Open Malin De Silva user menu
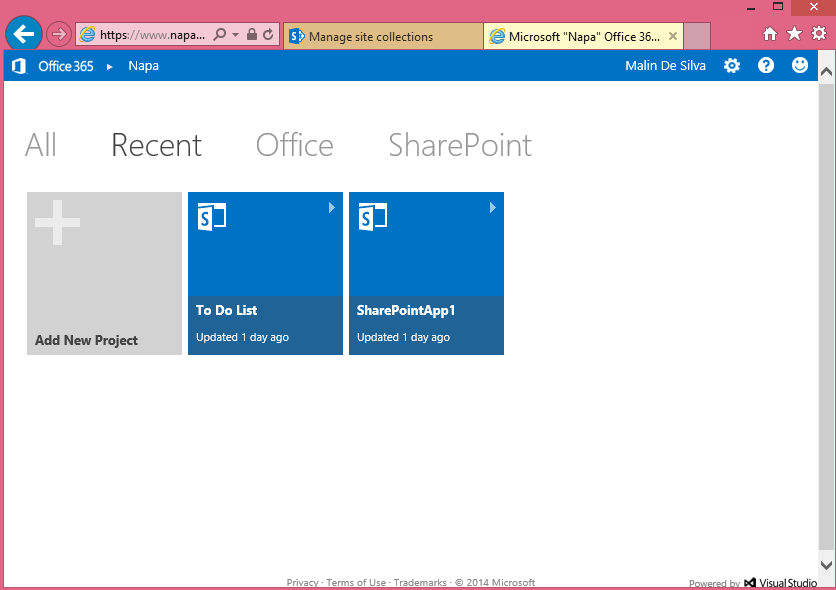This screenshot has width=836, height=590. point(665,66)
